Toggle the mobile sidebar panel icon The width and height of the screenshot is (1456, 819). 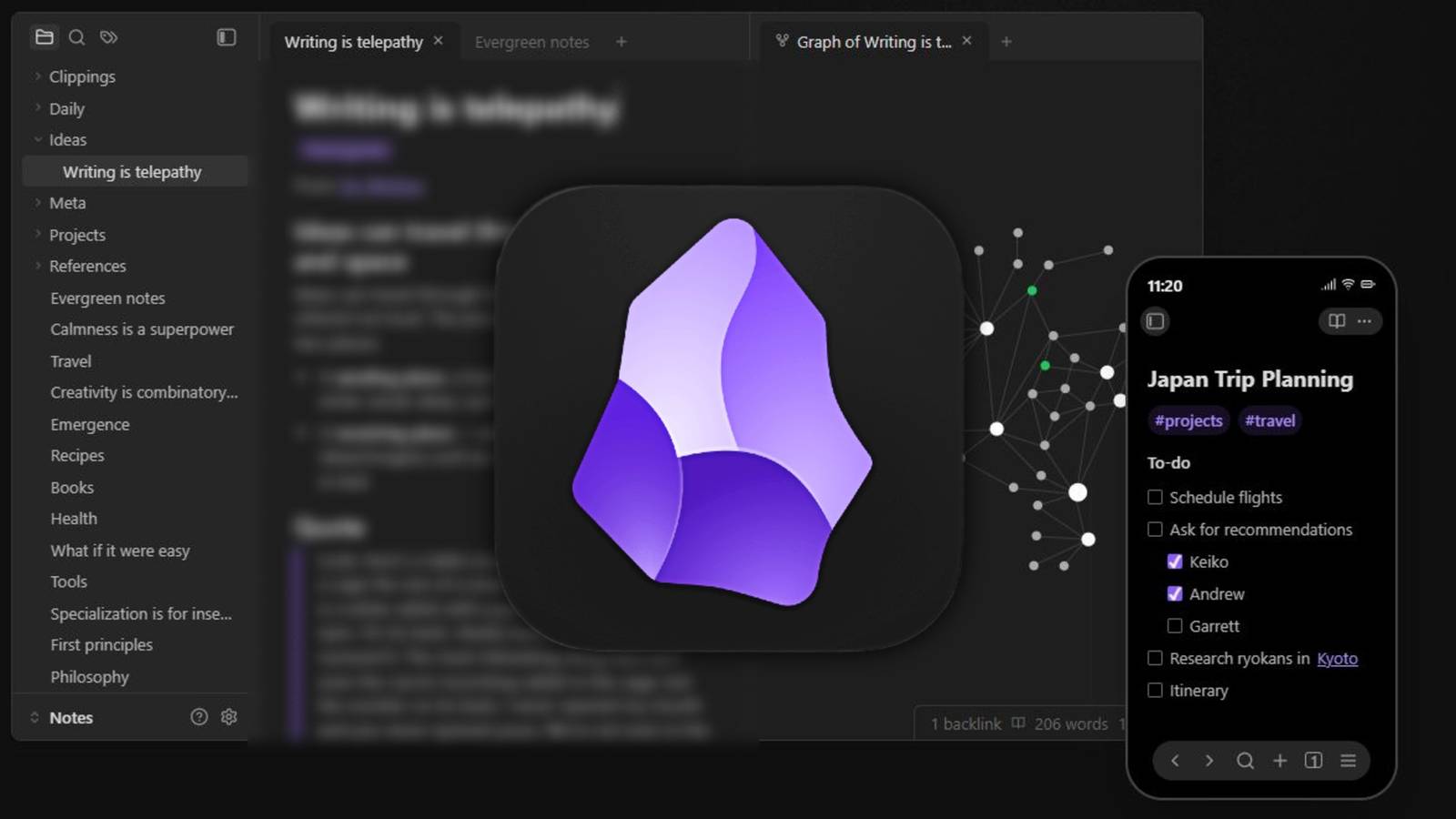pos(1155,321)
